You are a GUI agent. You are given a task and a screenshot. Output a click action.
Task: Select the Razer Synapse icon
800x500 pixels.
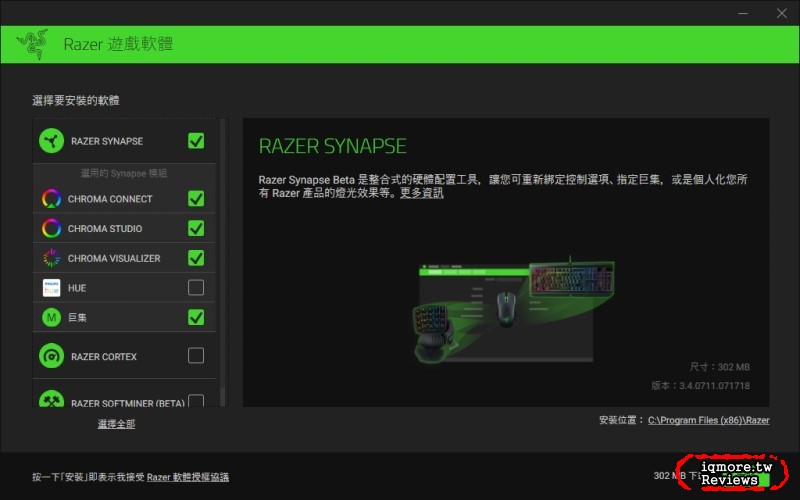(x=51, y=141)
